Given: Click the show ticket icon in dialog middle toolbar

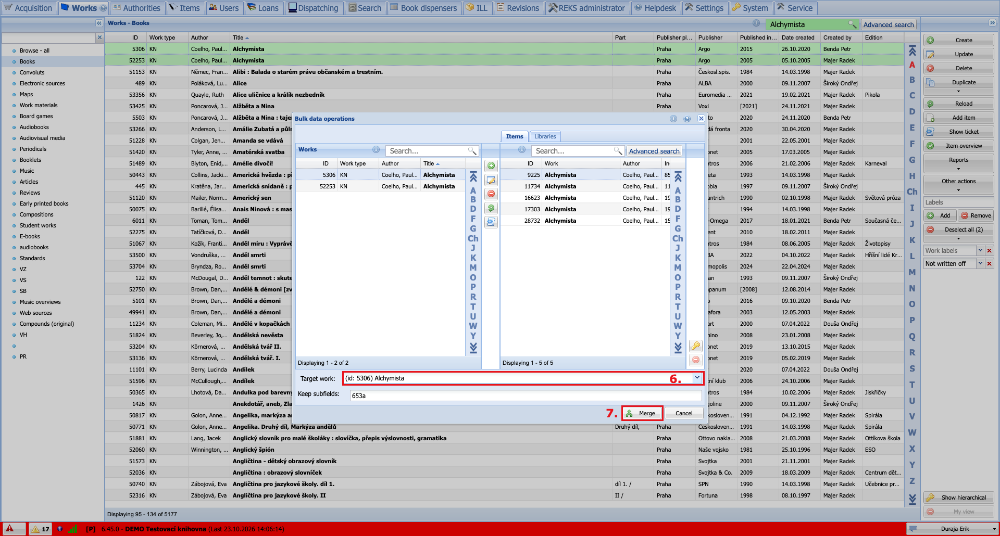Looking at the screenshot, I should point(491,222).
